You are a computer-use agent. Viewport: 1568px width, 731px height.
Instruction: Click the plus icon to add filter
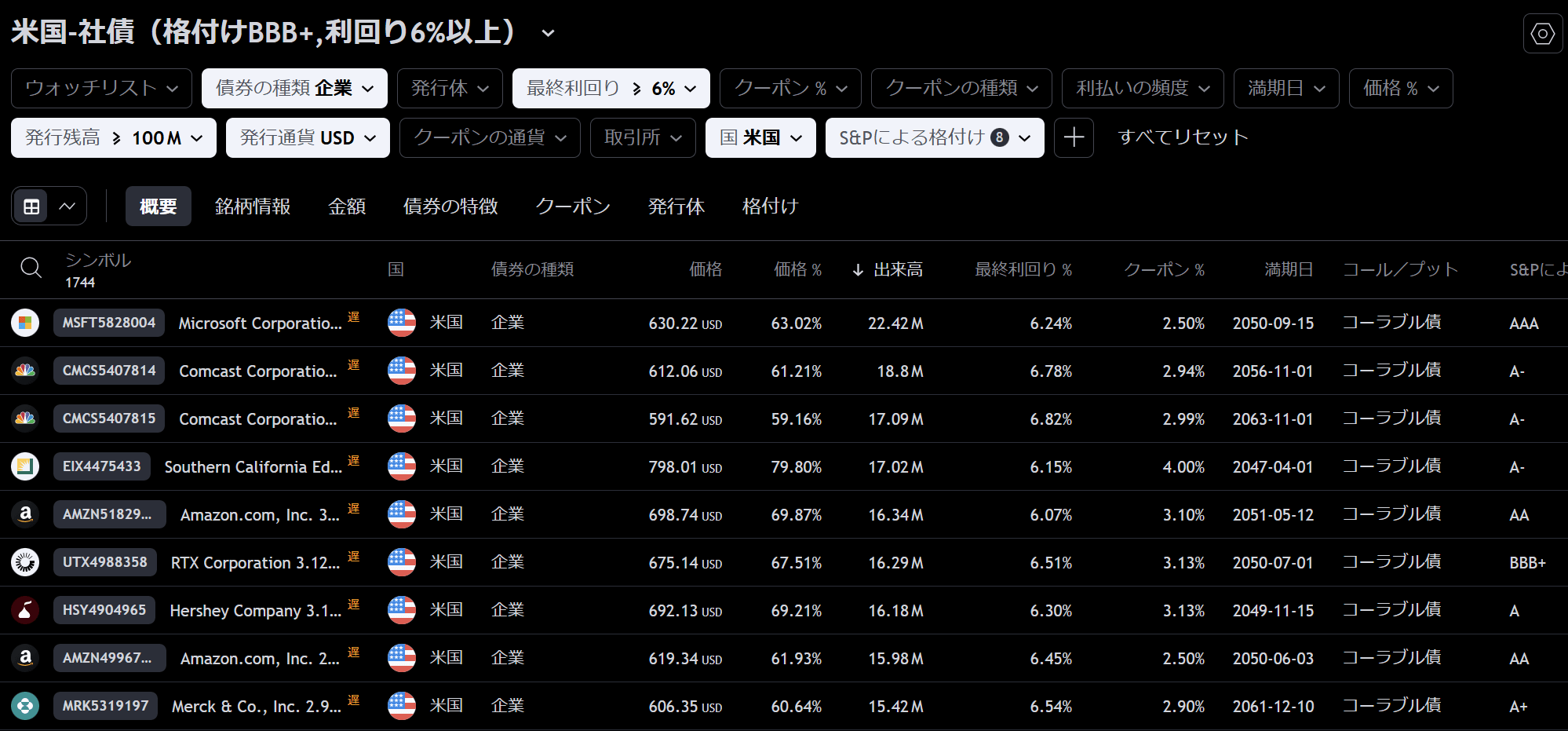coord(1074,137)
